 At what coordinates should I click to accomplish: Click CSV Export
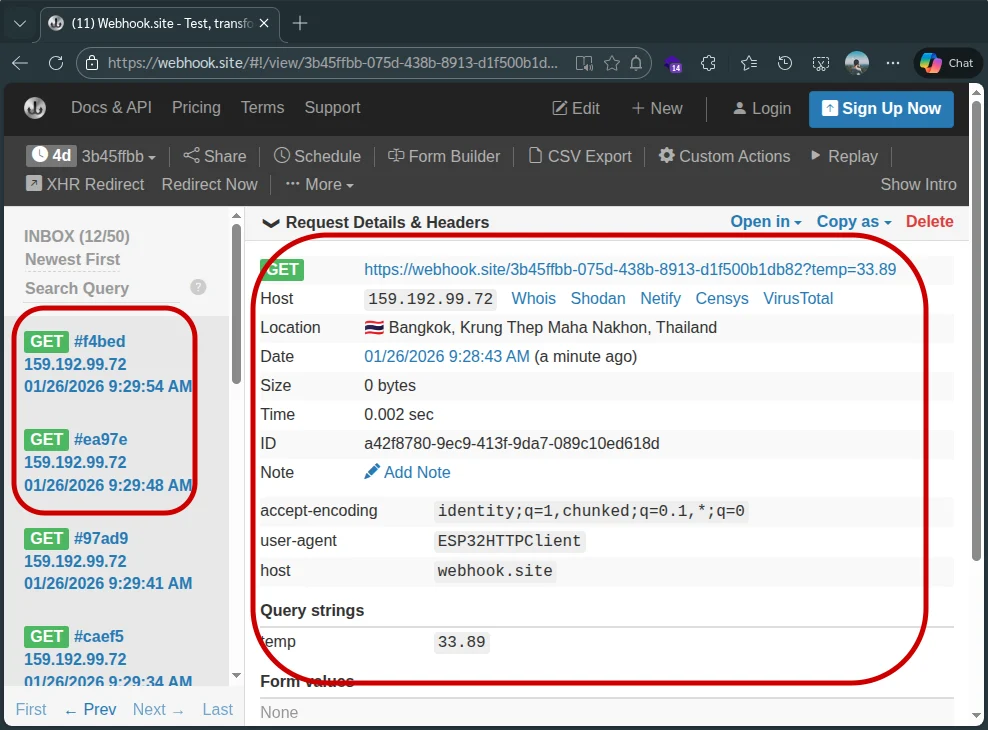pyautogui.click(x=580, y=156)
